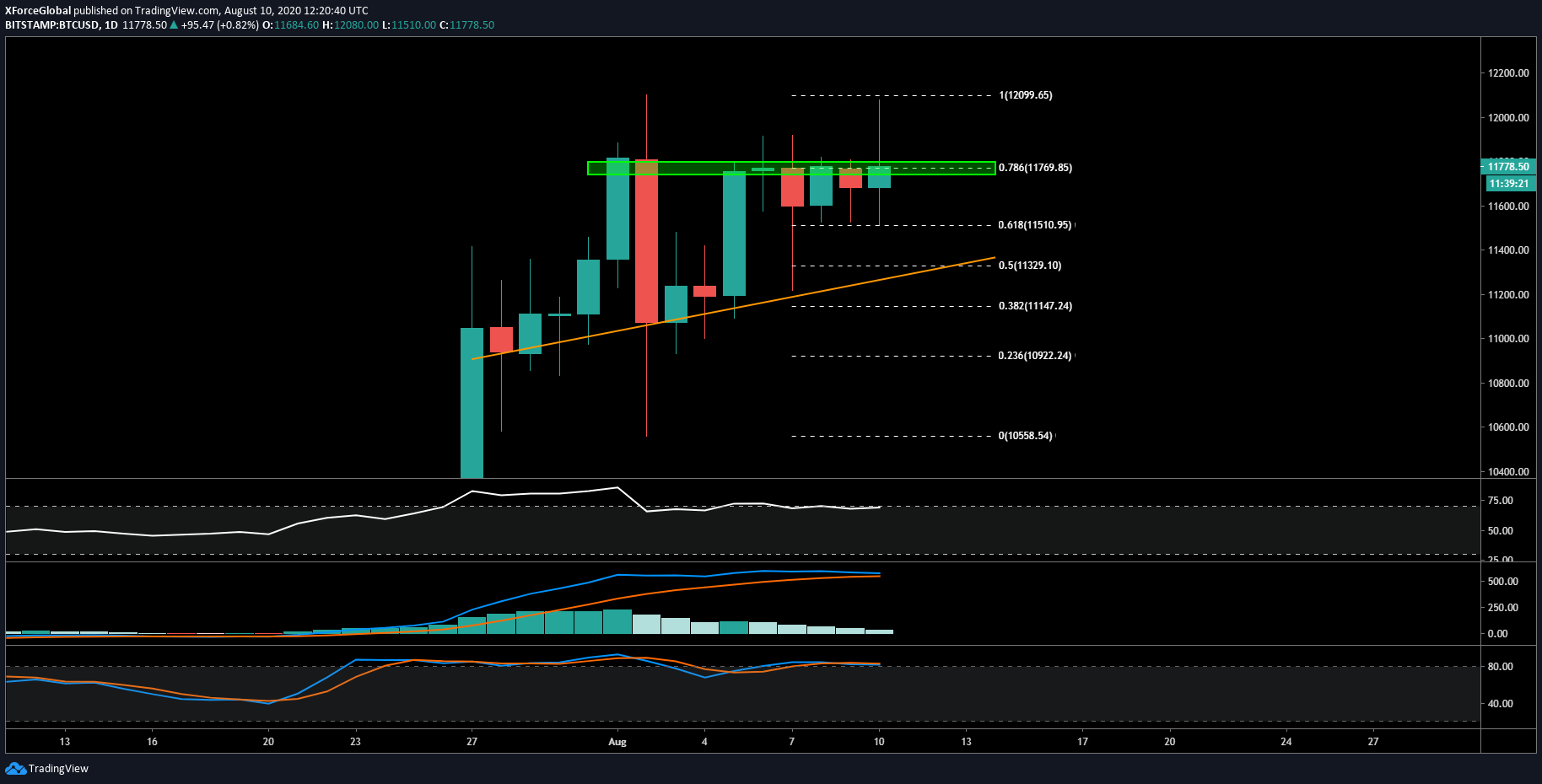The image size is (1542, 784).
Task: Click the 16 date on the time axis
Action: tap(152, 742)
